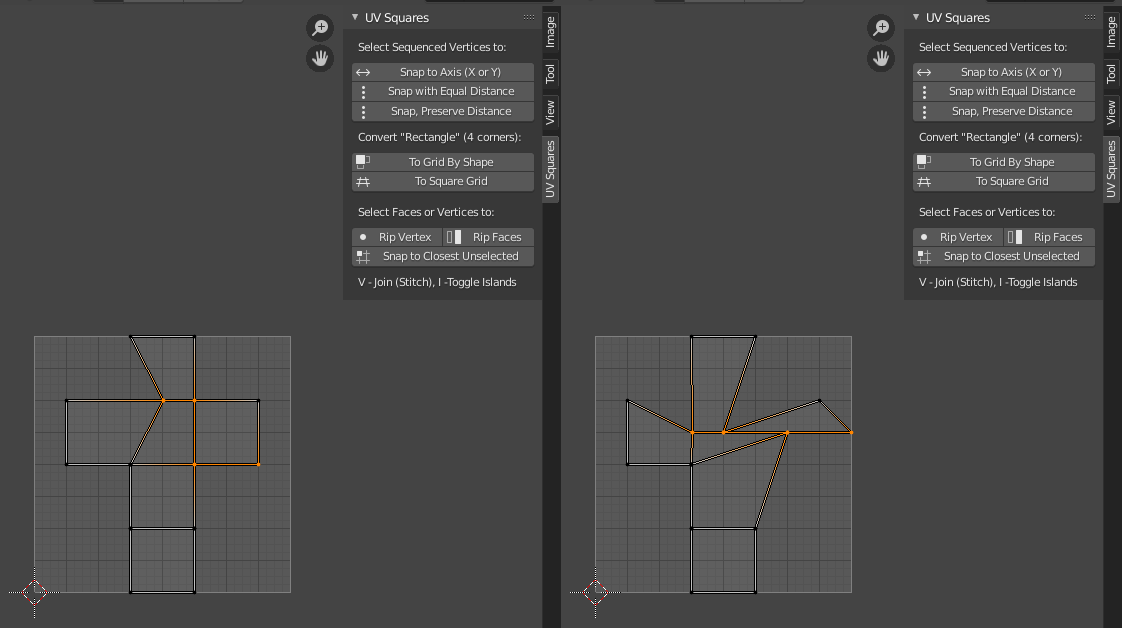
Task: Click 'V - Join (Stitch), I -Toggle Islands' text in right panel
Action: tap(998, 283)
